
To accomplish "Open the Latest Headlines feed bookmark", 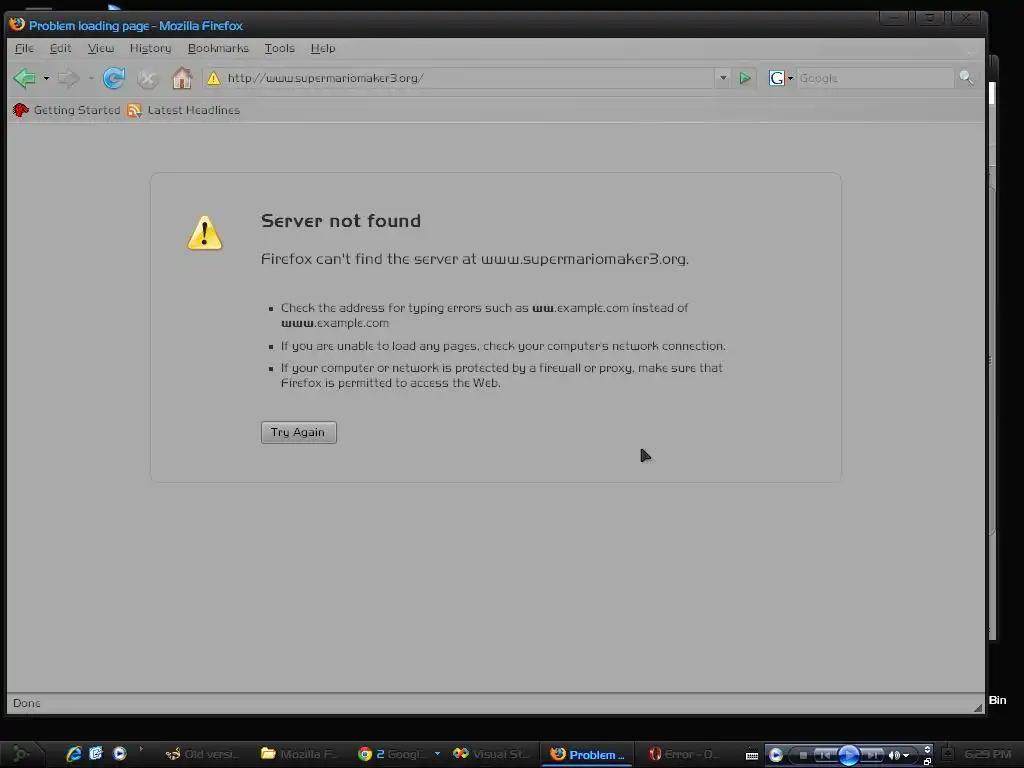I will tap(184, 110).
